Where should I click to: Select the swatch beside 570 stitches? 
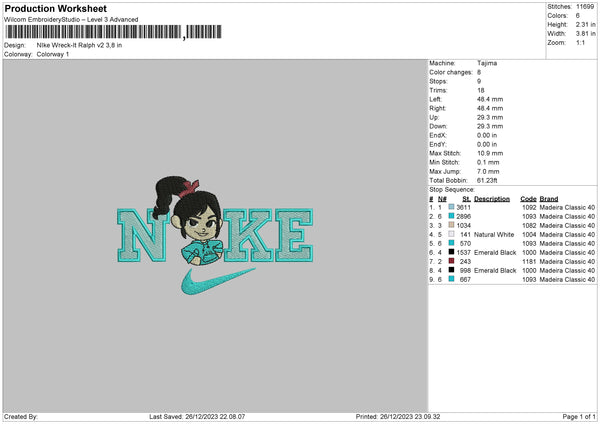(451, 243)
